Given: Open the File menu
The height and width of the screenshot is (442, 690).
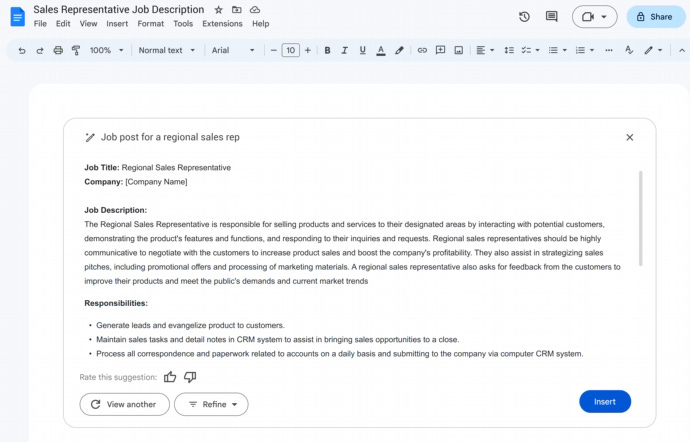Looking at the screenshot, I should pyautogui.click(x=40, y=24).
